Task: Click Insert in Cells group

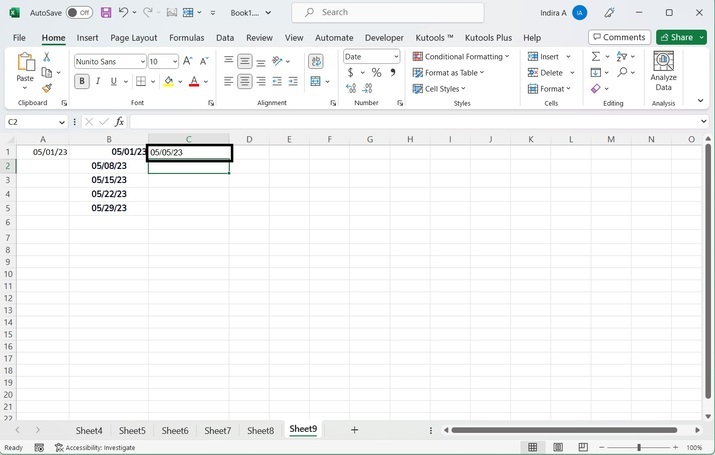Action: tap(549, 57)
